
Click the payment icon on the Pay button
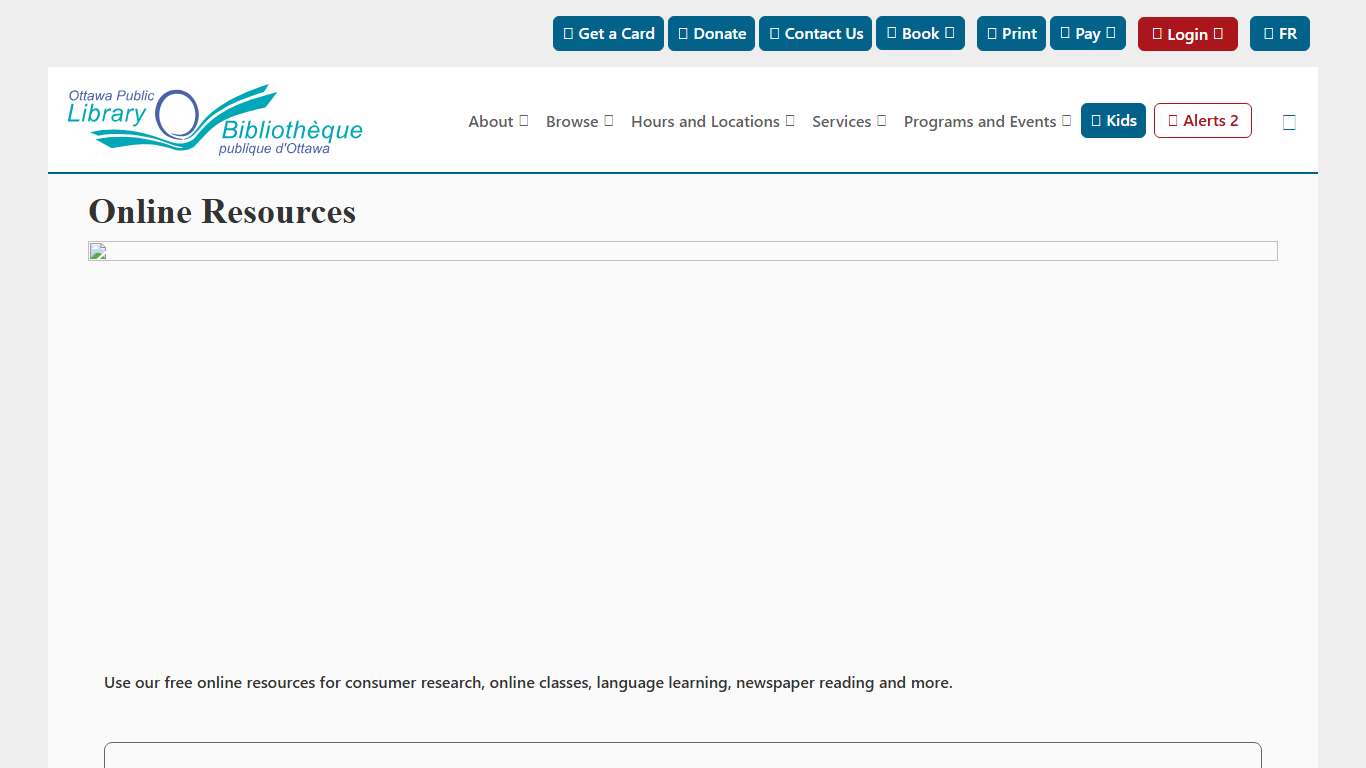click(1066, 33)
